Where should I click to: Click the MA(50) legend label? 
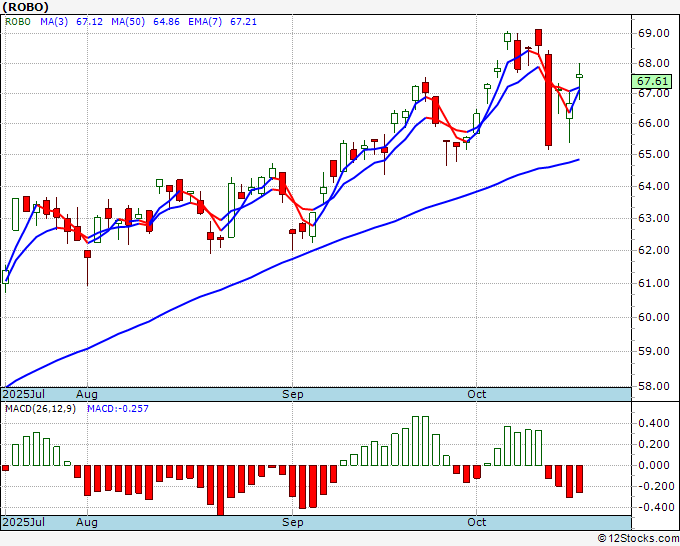tap(128, 22)
